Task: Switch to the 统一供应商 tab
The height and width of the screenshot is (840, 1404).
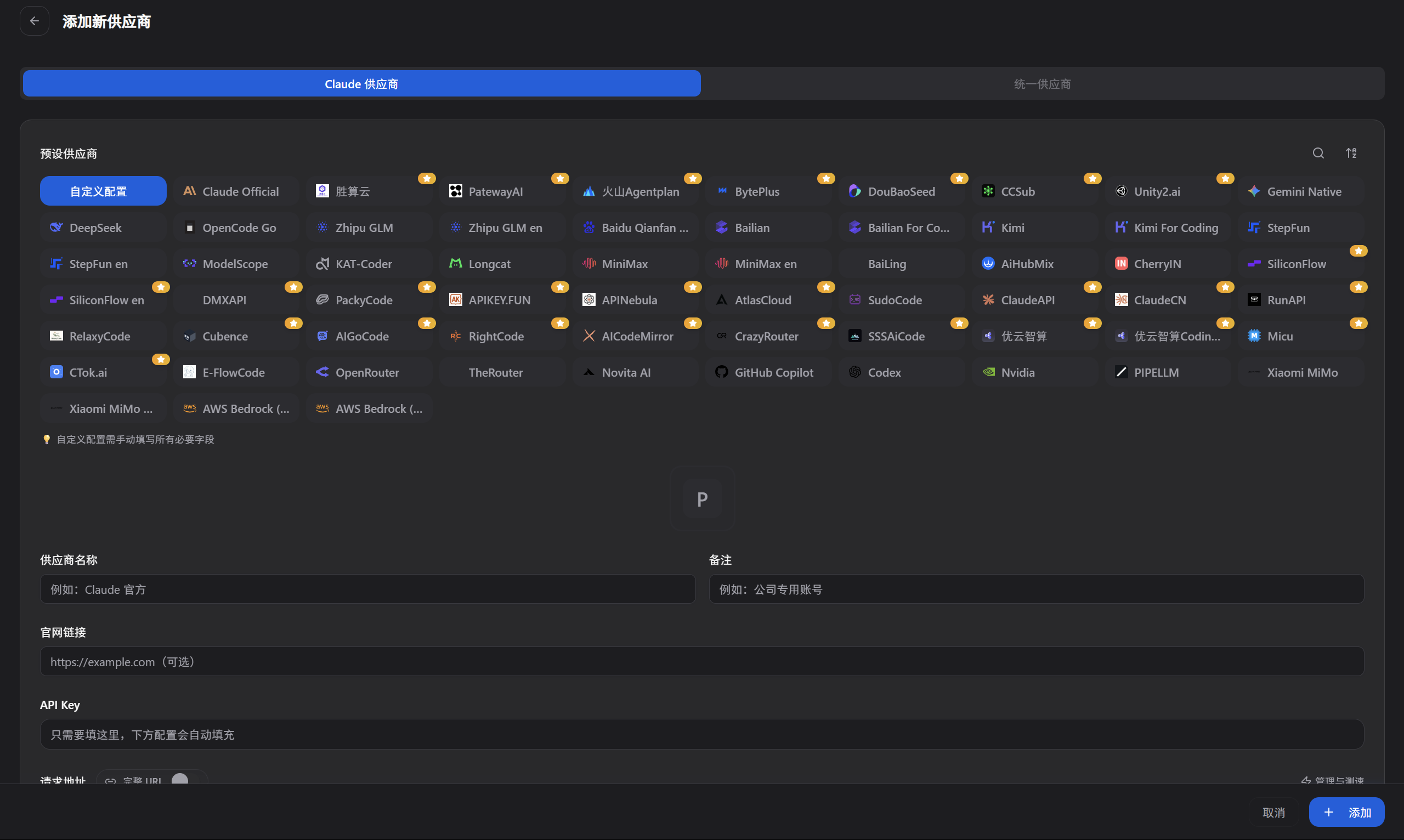Action: pyautogui.click(x=1042, y=84)
